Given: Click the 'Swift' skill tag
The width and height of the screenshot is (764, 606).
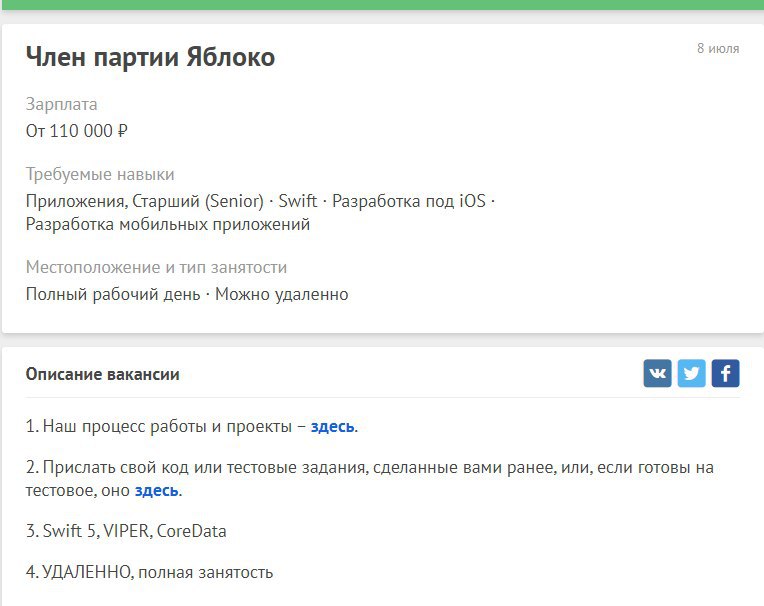Looking at the screenshot, I should tap(298, 201).
